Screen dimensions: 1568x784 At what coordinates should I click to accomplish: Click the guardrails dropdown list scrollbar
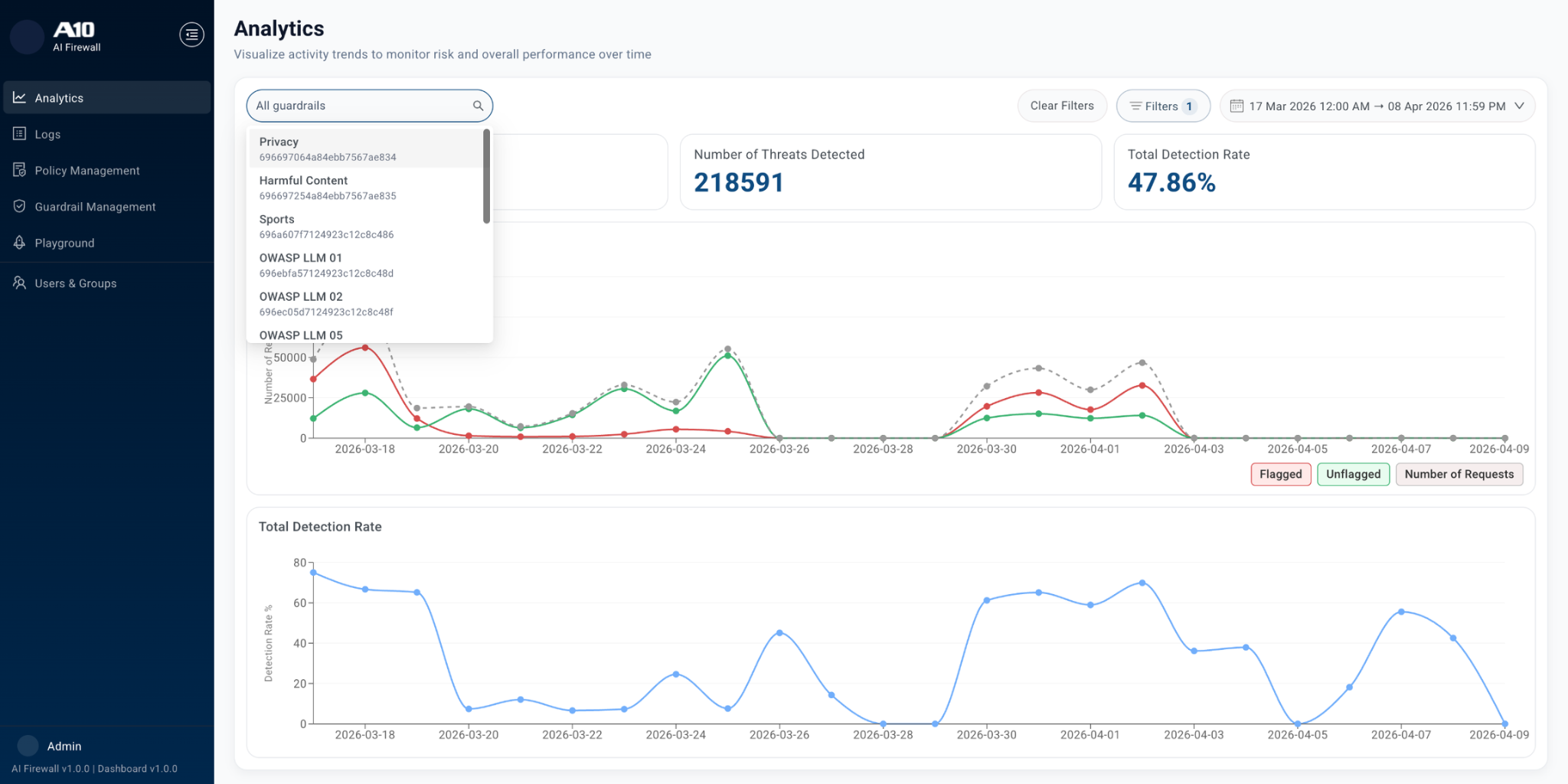tap(486, 176)
